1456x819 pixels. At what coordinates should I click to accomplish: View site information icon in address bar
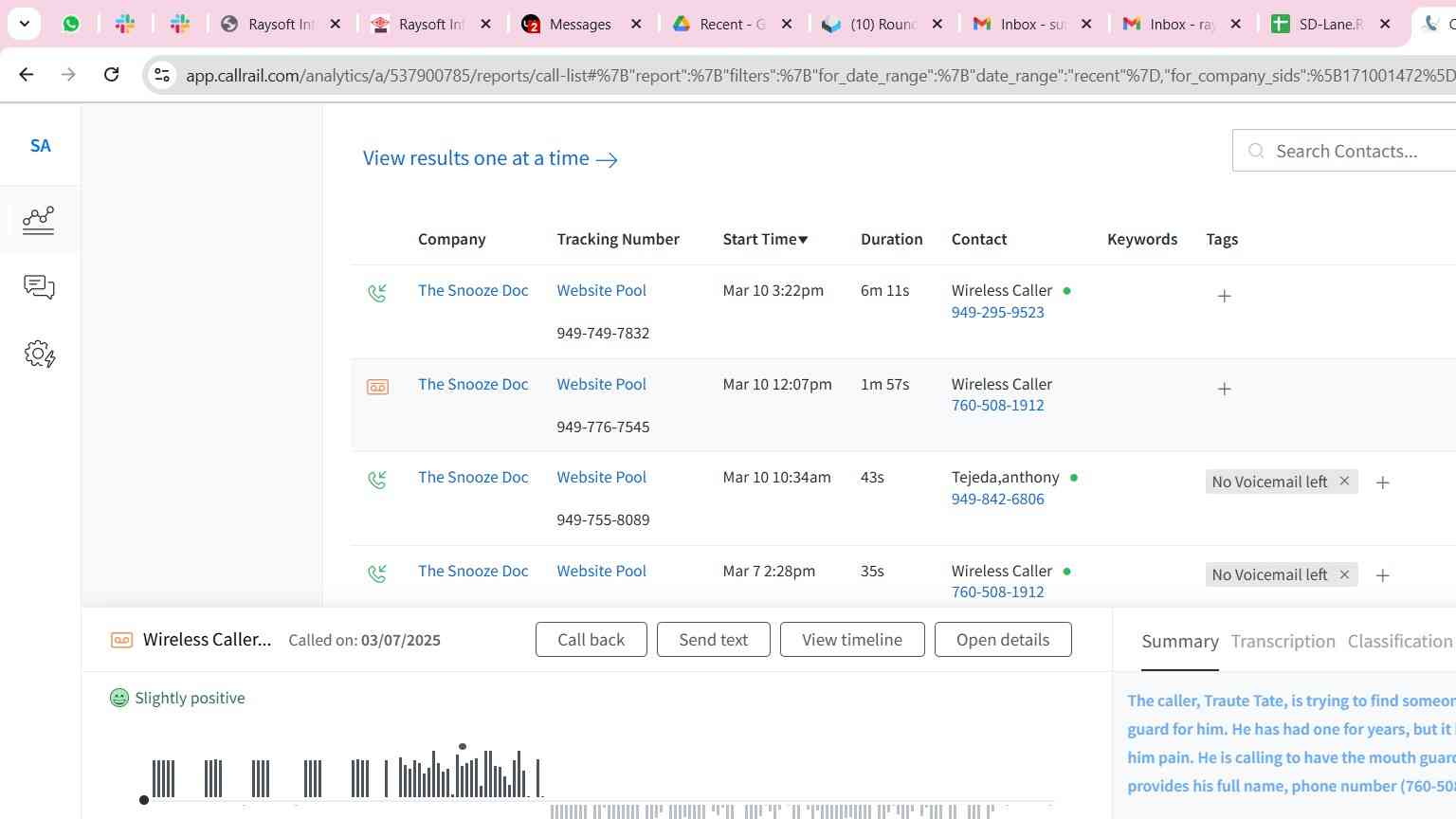click(162, 75)
